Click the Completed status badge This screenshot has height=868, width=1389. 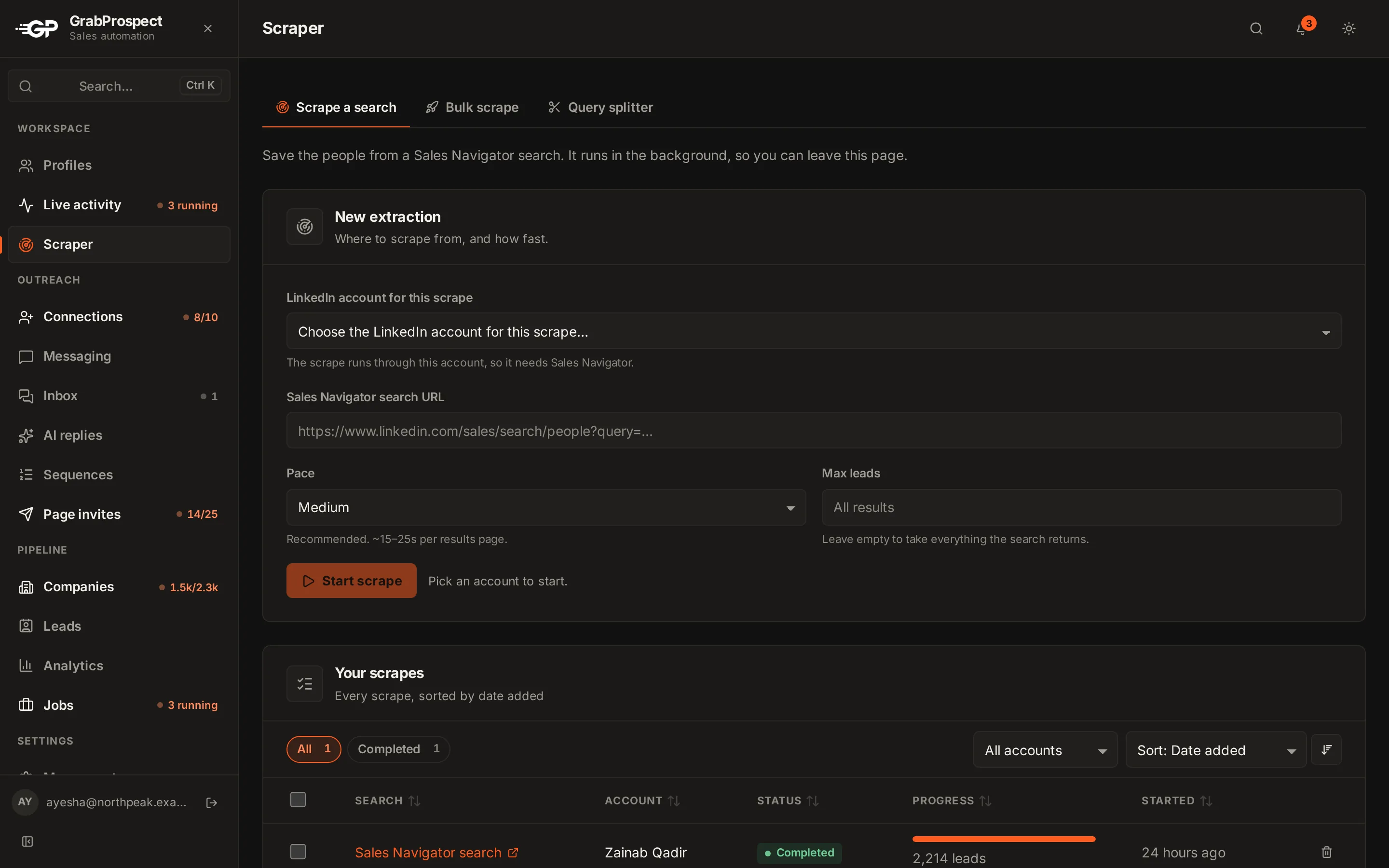point(799,853)
